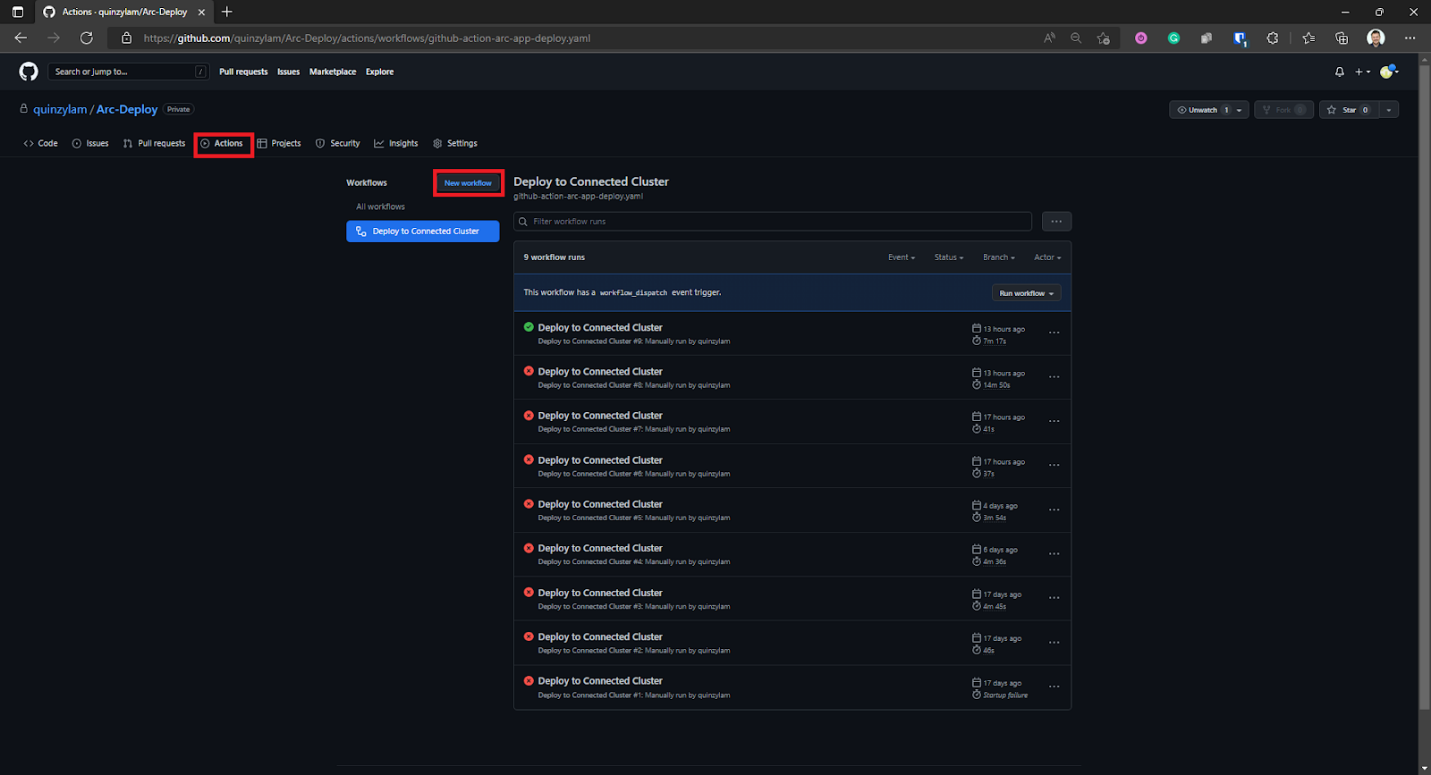Focus the GitHub Search or jump to field
Image resolution: width=1431 pixels, height=775 pixels.
(x=129, y=72)
